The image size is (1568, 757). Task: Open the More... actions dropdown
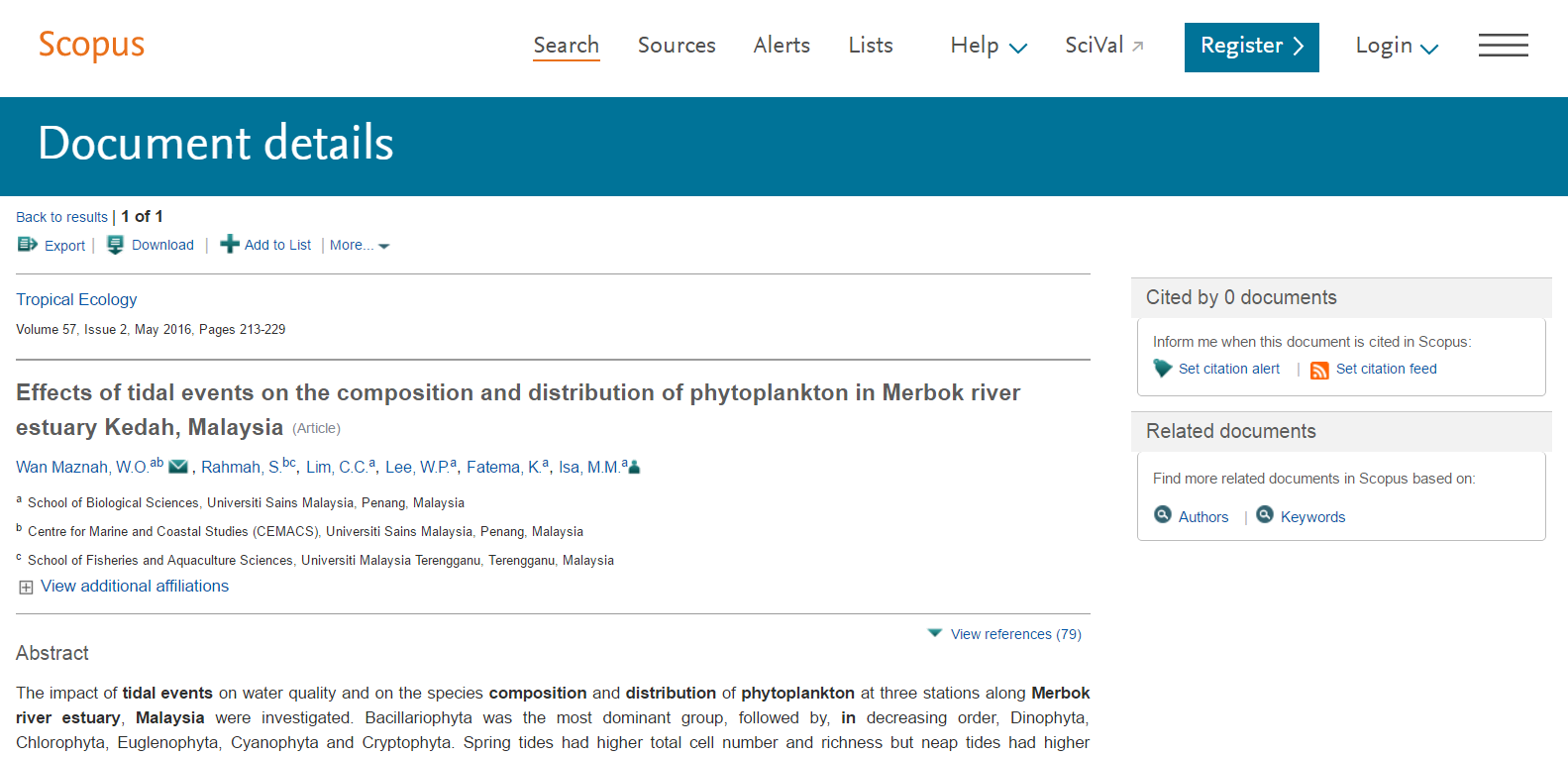point(359,245)
